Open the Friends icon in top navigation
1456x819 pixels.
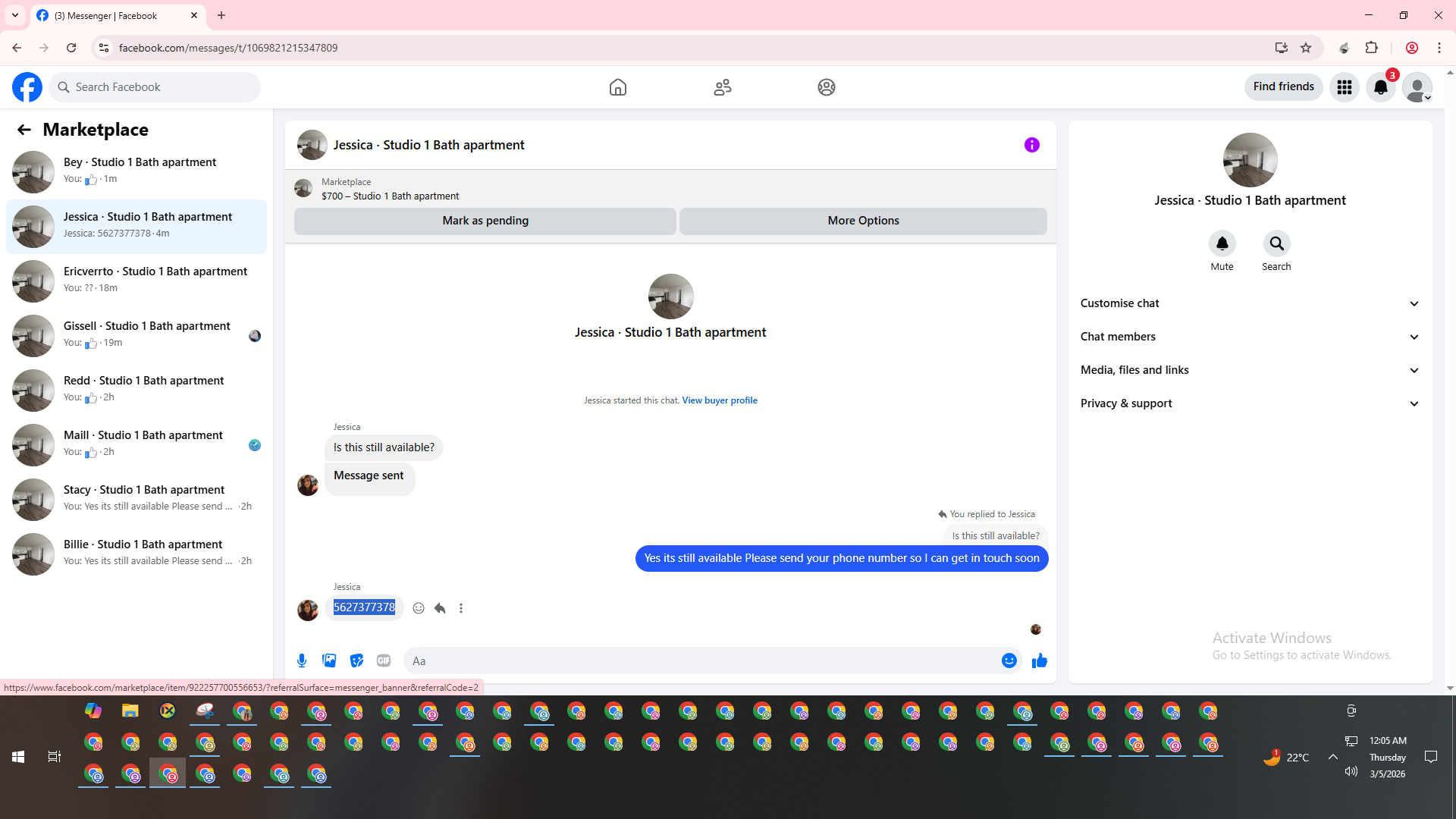(x=723, y=87)
